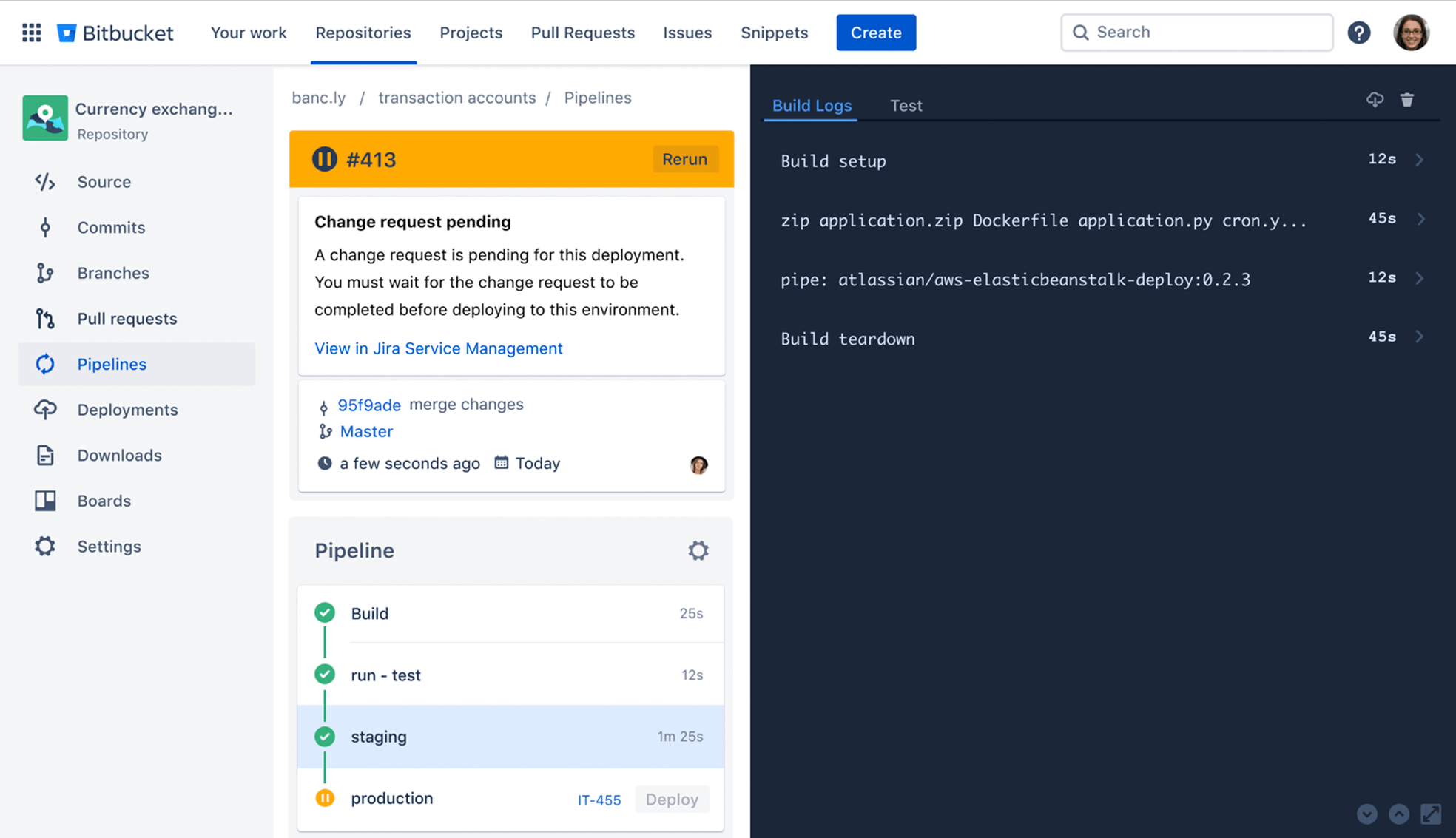Click the Deployments sidebar icon
Viewport: 1456px width, 838px height.
[x=44, y=409]
